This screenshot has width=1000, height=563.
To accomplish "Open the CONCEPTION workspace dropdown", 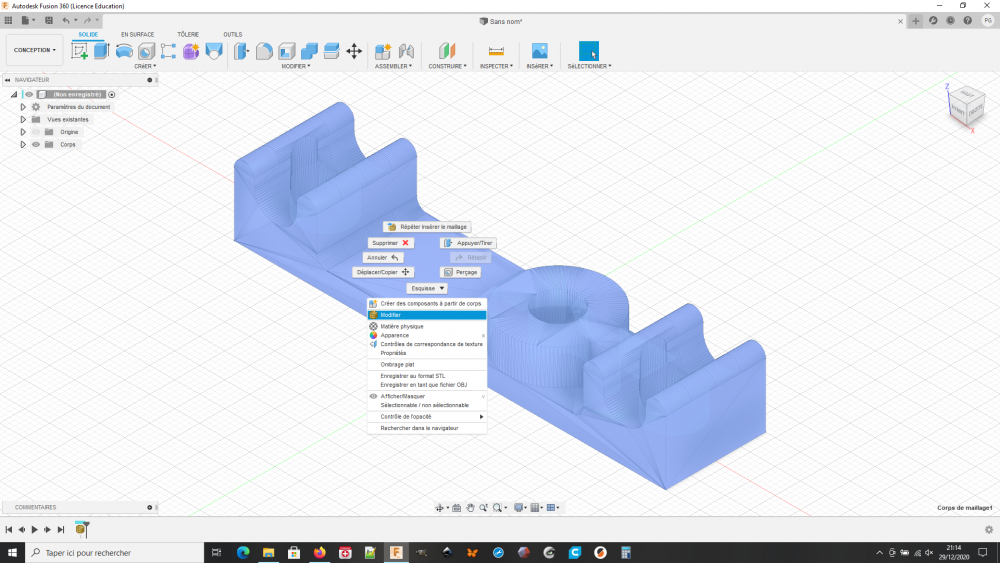I will point(35,50).
